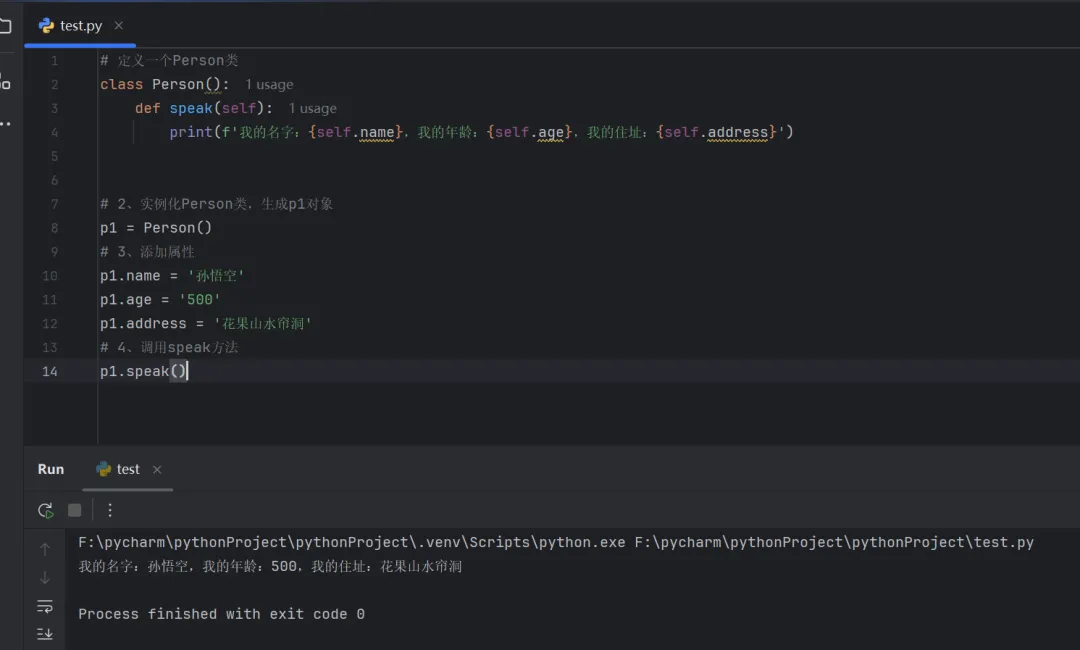Show more tool windows ellipsis
This screenshot has width=1080, height=650.
click(5, 124)
